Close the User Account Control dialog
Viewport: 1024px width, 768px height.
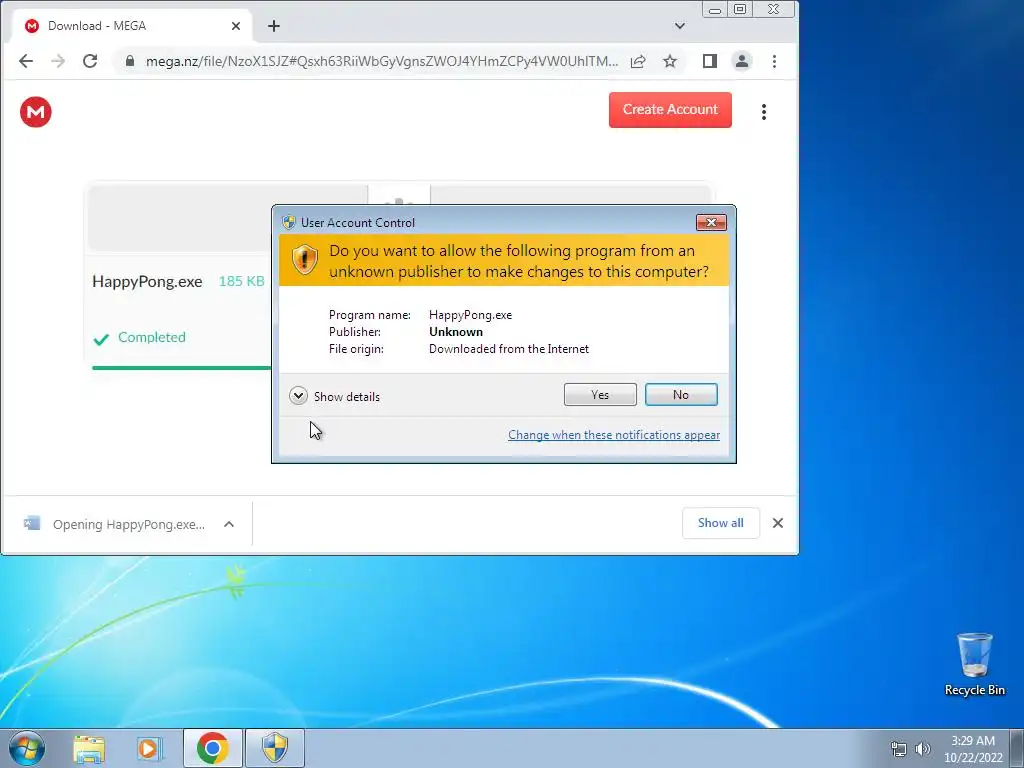pyautogui.click(x=711, y=223)
